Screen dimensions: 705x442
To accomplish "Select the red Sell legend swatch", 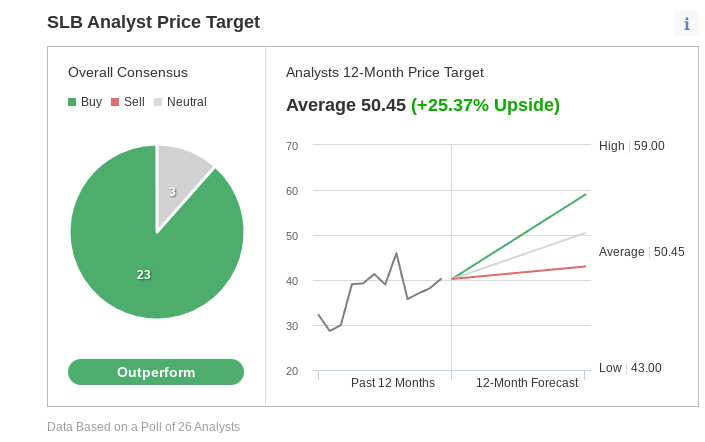I will [115, 102].
